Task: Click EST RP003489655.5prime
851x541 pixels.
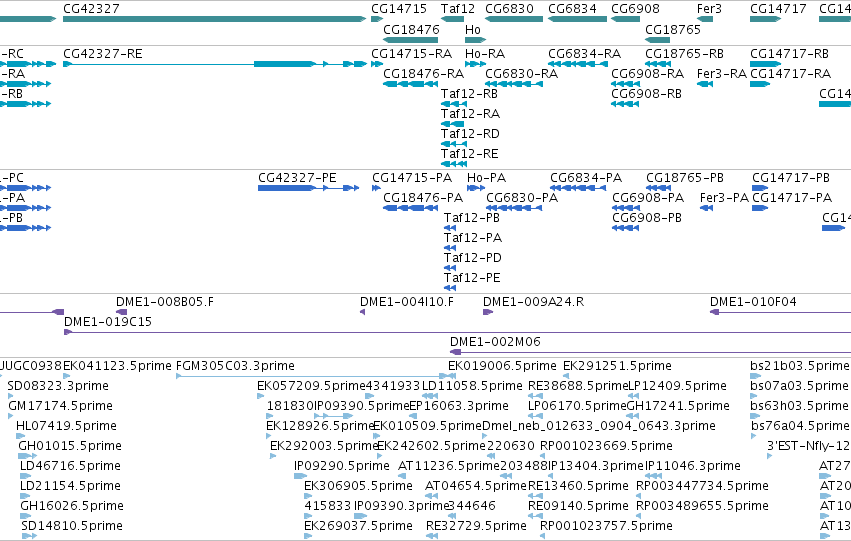Action: click(x=702, y=506)
